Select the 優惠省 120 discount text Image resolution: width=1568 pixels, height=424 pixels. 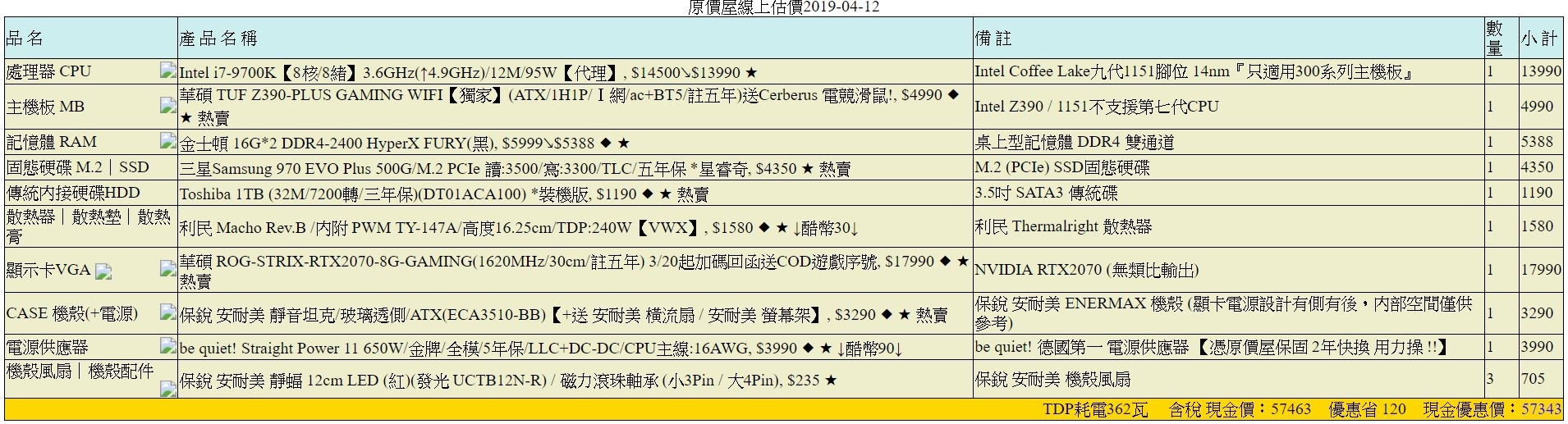[1367, 409]
